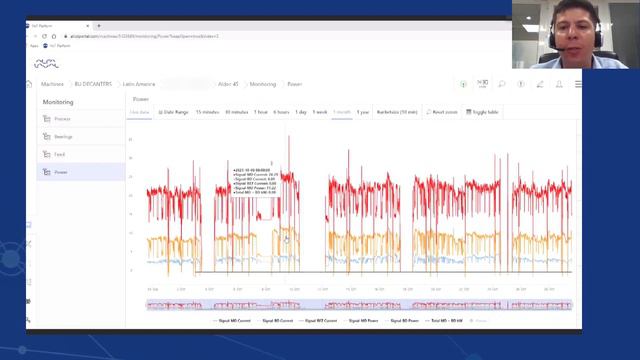Click the chart range navigator strip
Viewport: 640px width, 360px height.
tap(359, 305)
